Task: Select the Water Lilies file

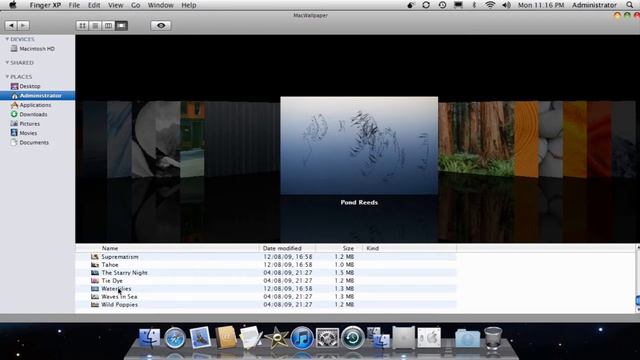Action: pos(266,289)
